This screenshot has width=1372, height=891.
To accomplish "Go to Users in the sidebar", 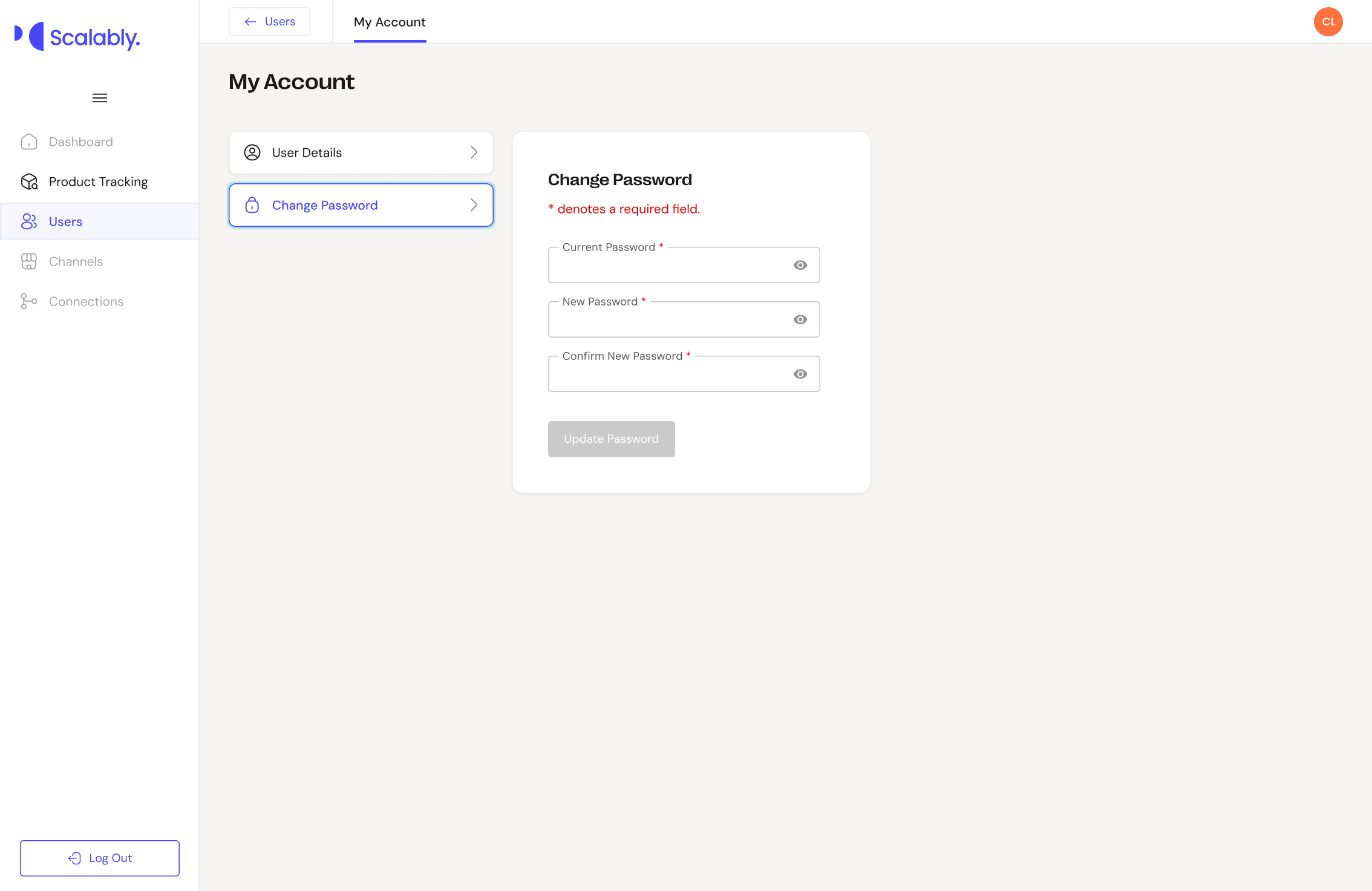I will 65,221.
